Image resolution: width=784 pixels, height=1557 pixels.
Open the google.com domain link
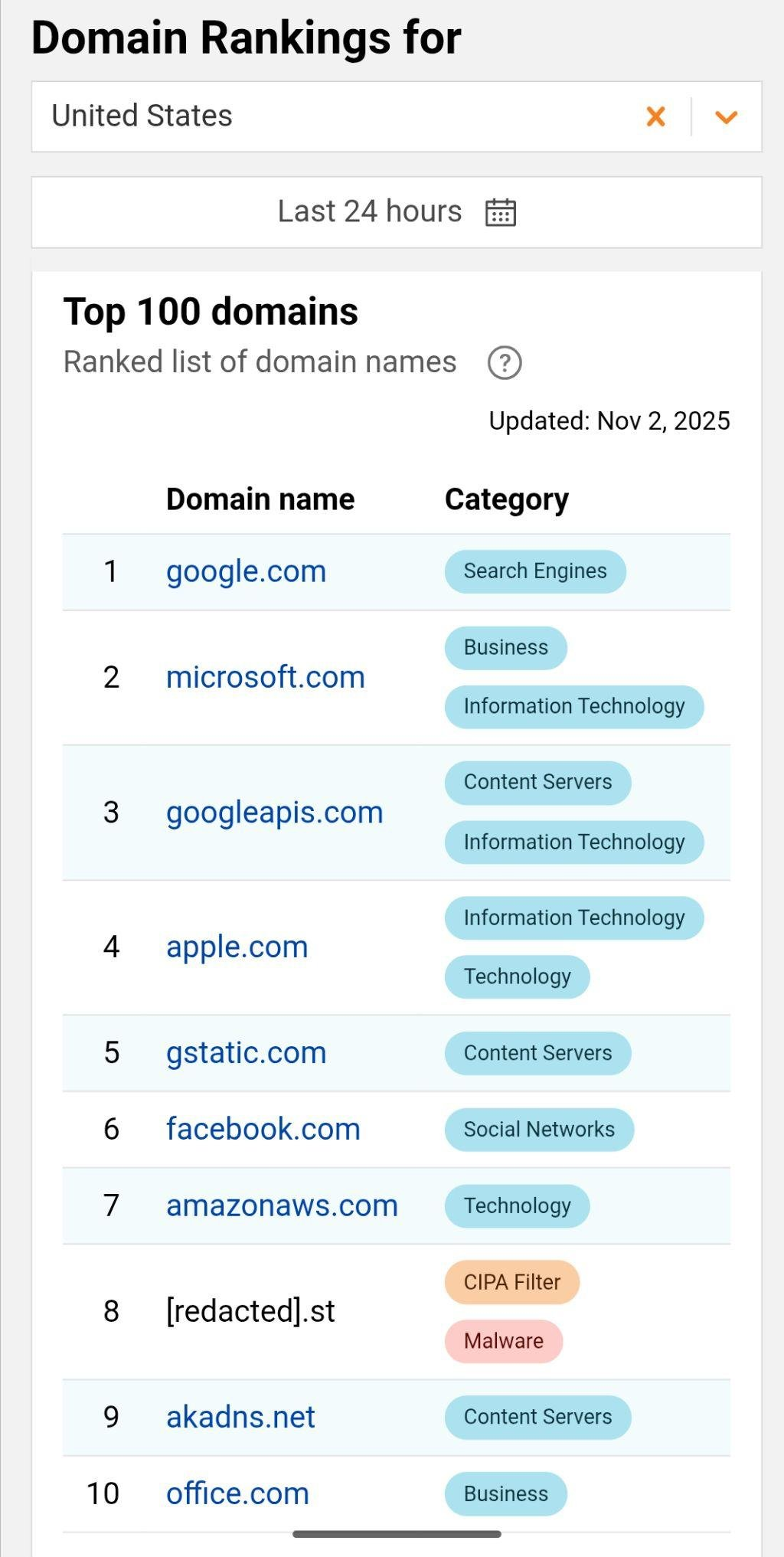pyautogui.click(x=246, y=571)
